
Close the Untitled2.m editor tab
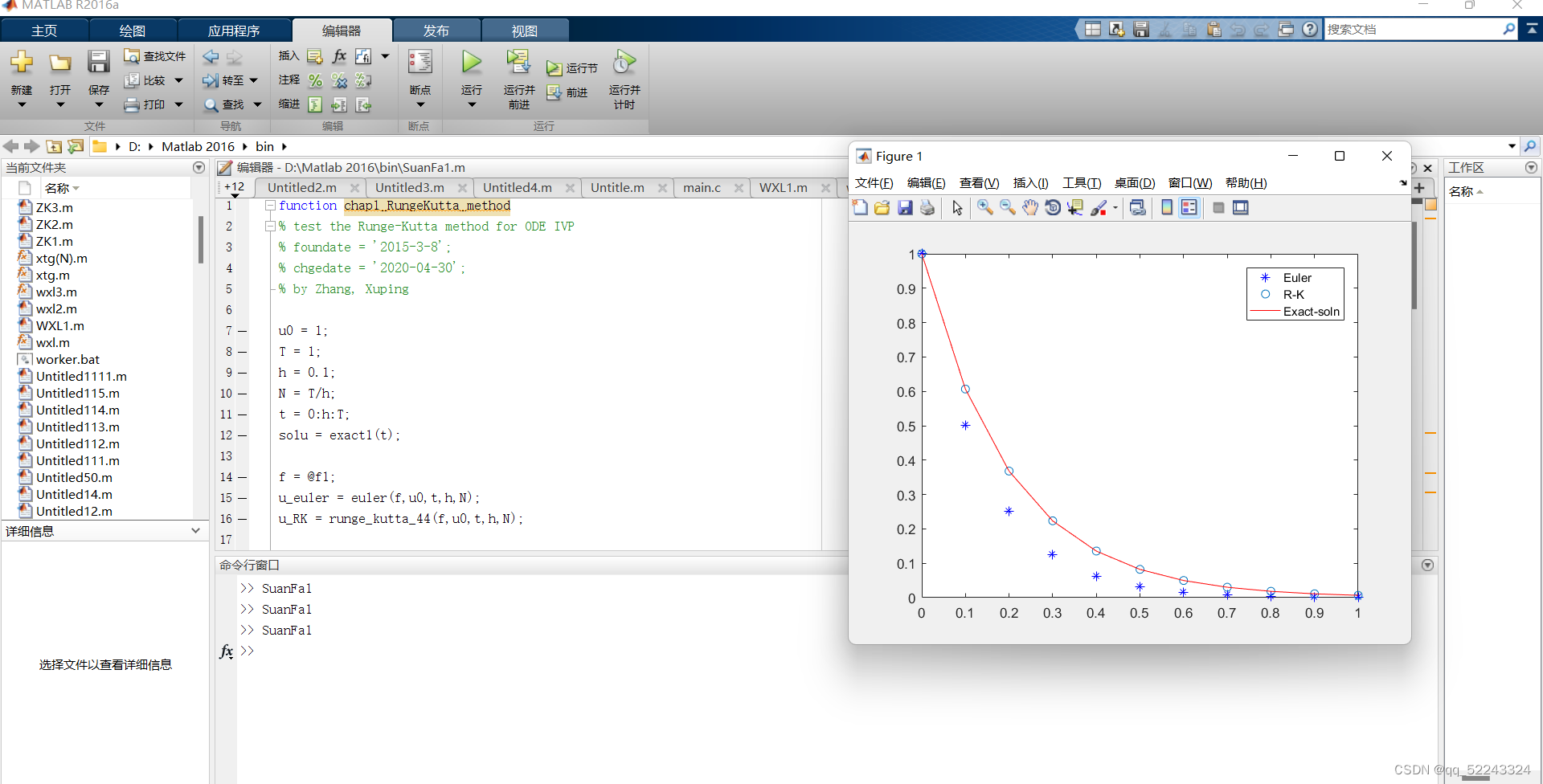[x=354, y=187]
